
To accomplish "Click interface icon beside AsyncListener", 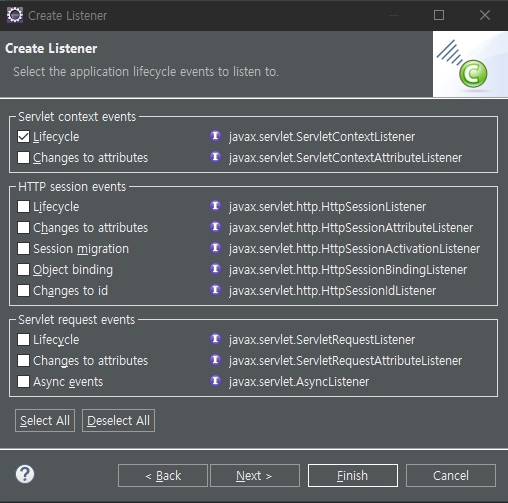I will [x=215, y=381].
